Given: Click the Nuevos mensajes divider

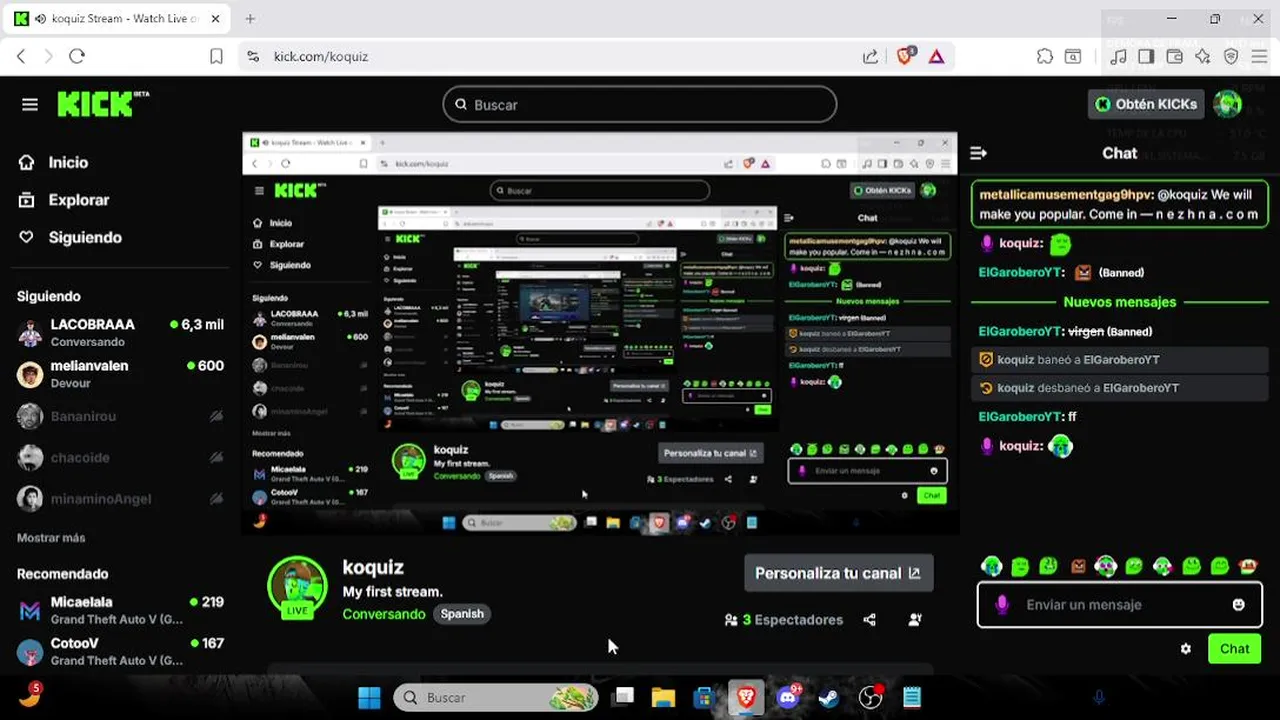Looking at the screenshot, I should [x=1119, y=302].
